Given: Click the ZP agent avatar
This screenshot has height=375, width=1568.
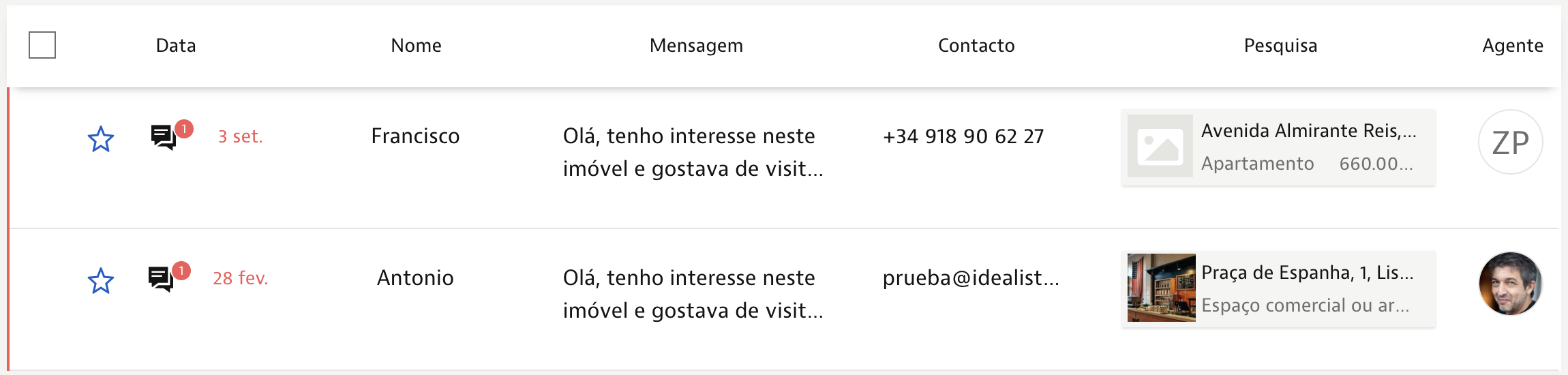Looking at the screenshot, I should [1510, 142].
